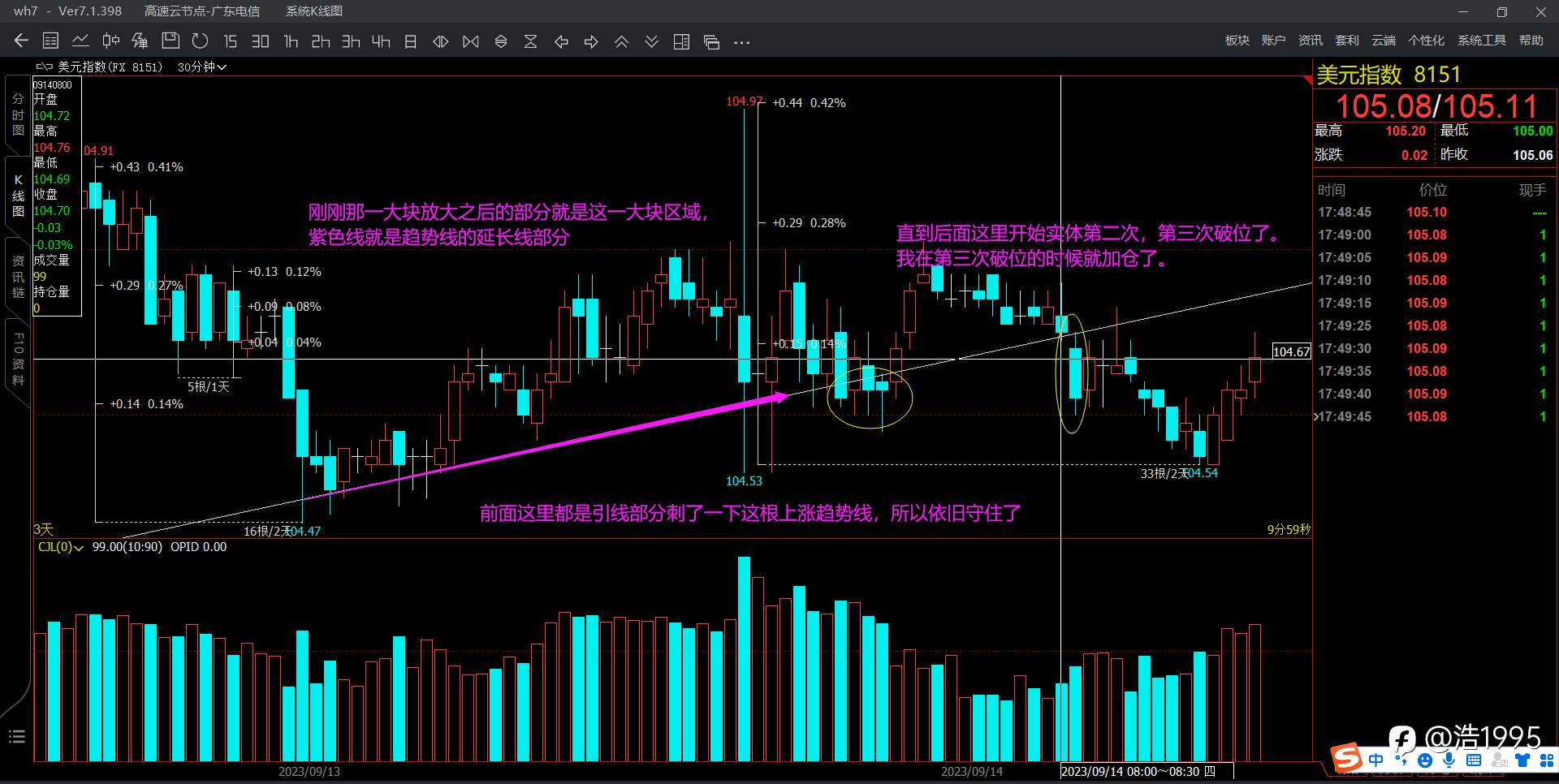Viewport: 1559px width, 784px height.
Task: Compress the chart vertically with hourglass icon
Action: click(531, 41)
